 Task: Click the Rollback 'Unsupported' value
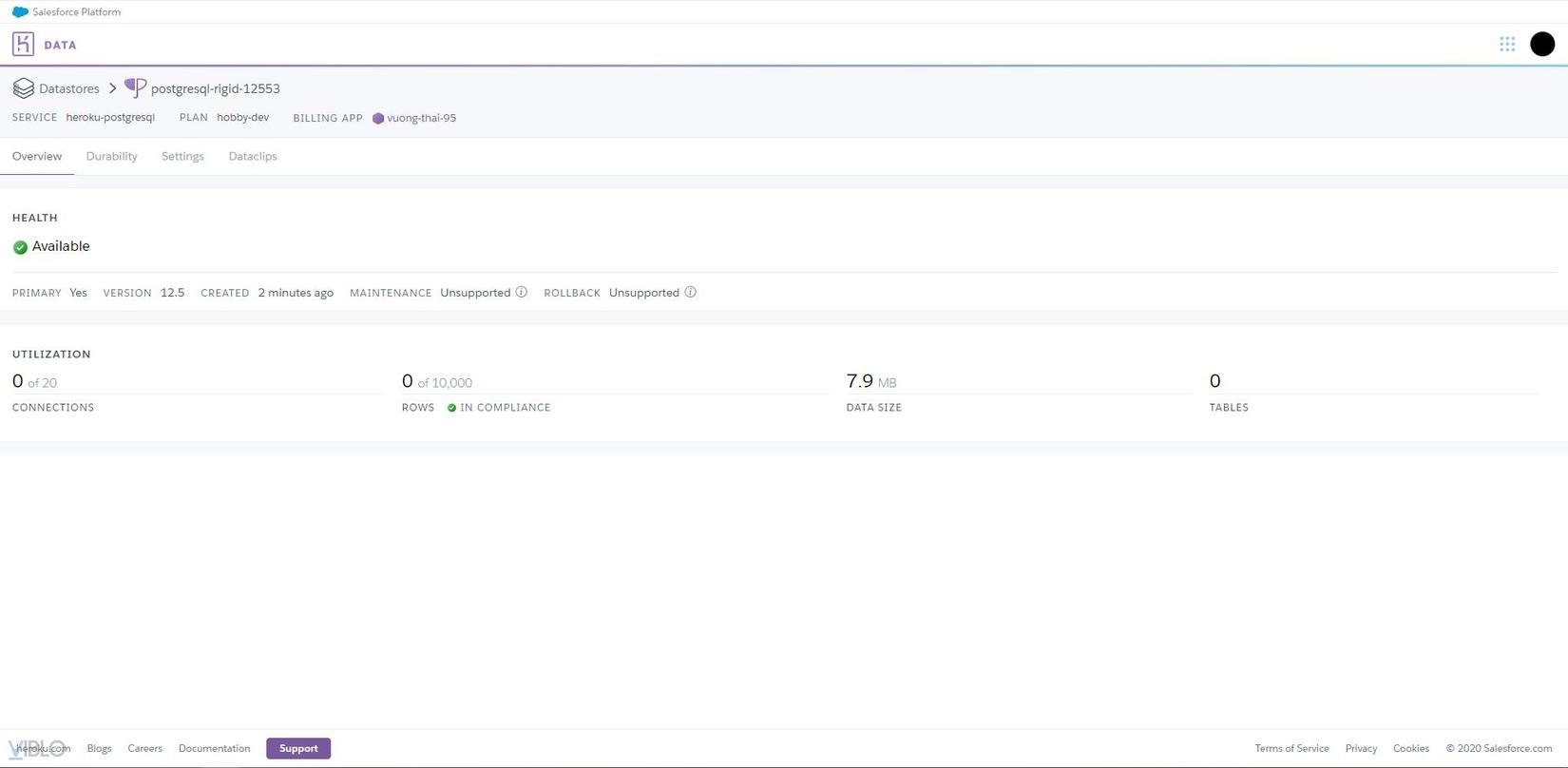[x=644, y=293]
